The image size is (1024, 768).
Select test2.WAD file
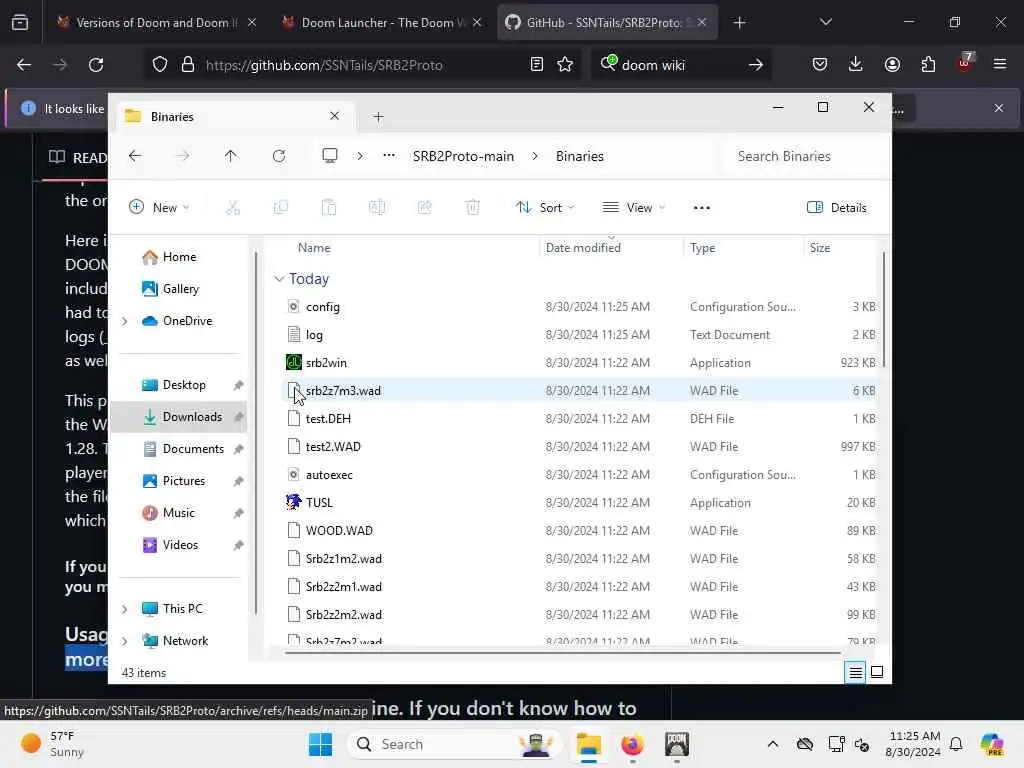coord(581,447)
